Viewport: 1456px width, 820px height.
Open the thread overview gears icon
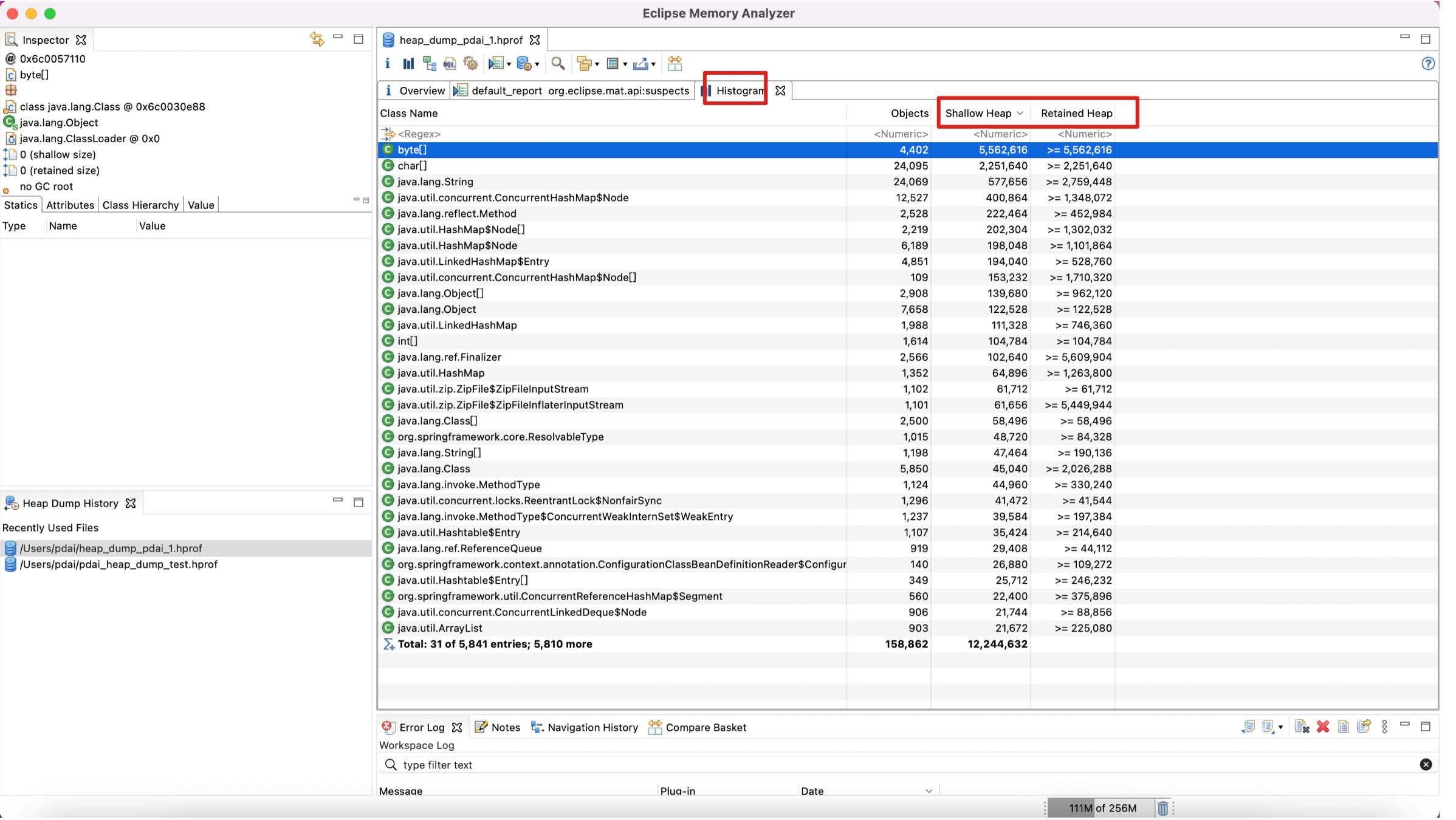pyautogui.click(x=470, y=64)
